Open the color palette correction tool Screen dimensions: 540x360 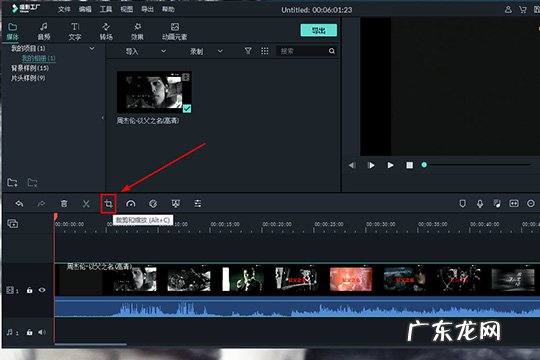click(153, 204)
